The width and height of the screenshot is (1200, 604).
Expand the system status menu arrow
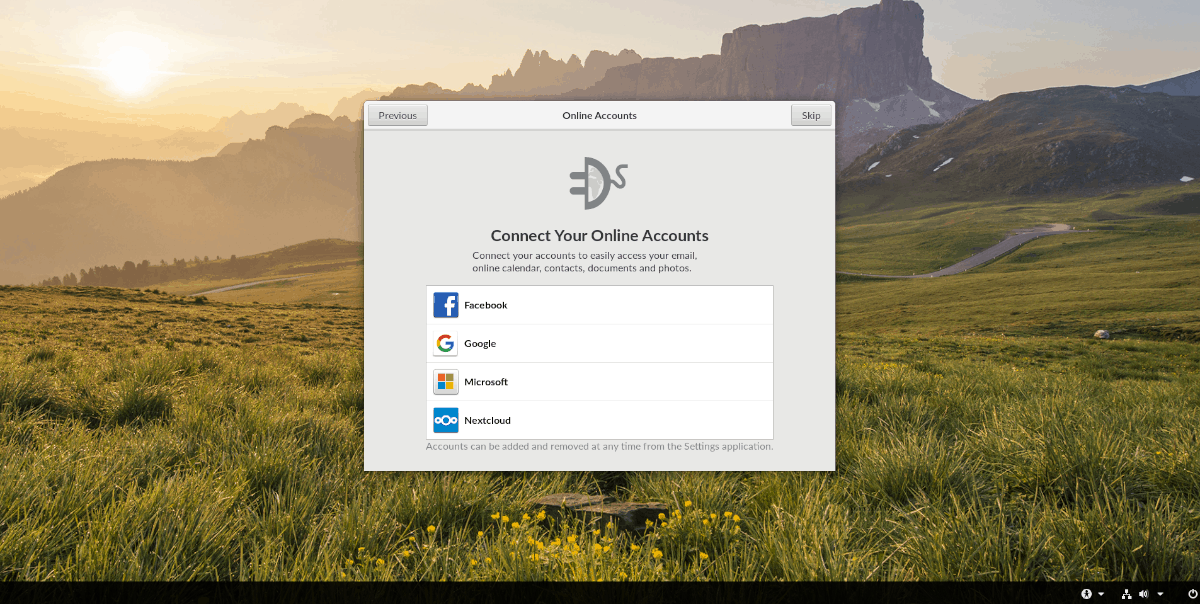coord(1160,594)
